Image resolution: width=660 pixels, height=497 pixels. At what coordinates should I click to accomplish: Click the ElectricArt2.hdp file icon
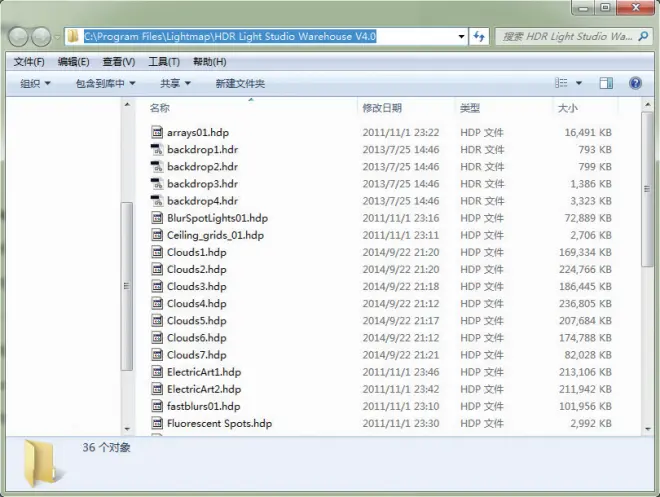pyautogui.click(x=157, y=389)
